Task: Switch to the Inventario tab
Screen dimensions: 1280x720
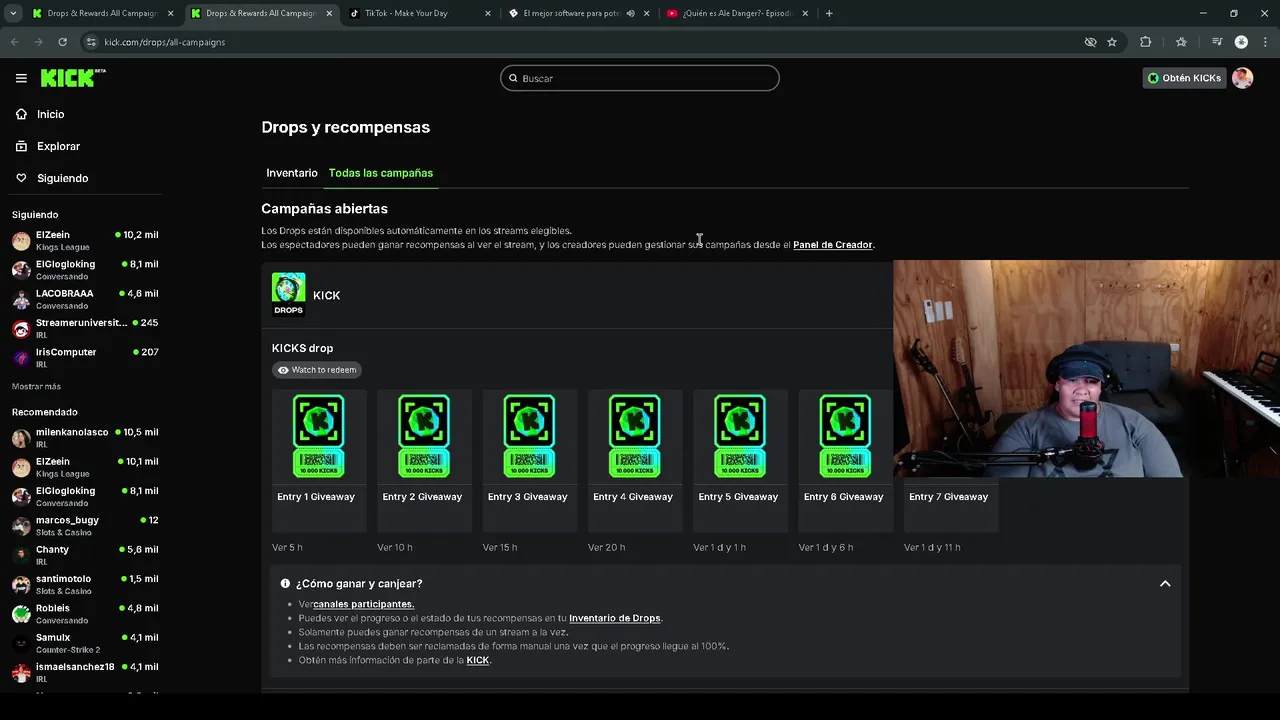Action: coord(292,173)
